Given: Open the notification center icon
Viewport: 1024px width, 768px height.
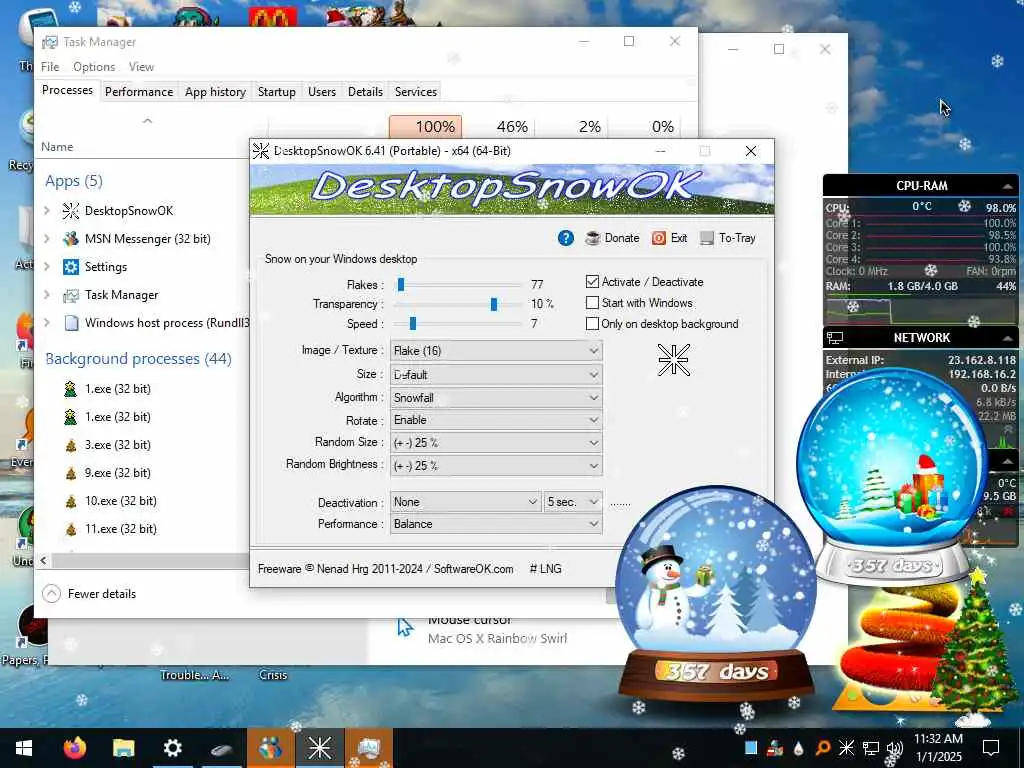Looking at the screenshot, I should [991, 748].
